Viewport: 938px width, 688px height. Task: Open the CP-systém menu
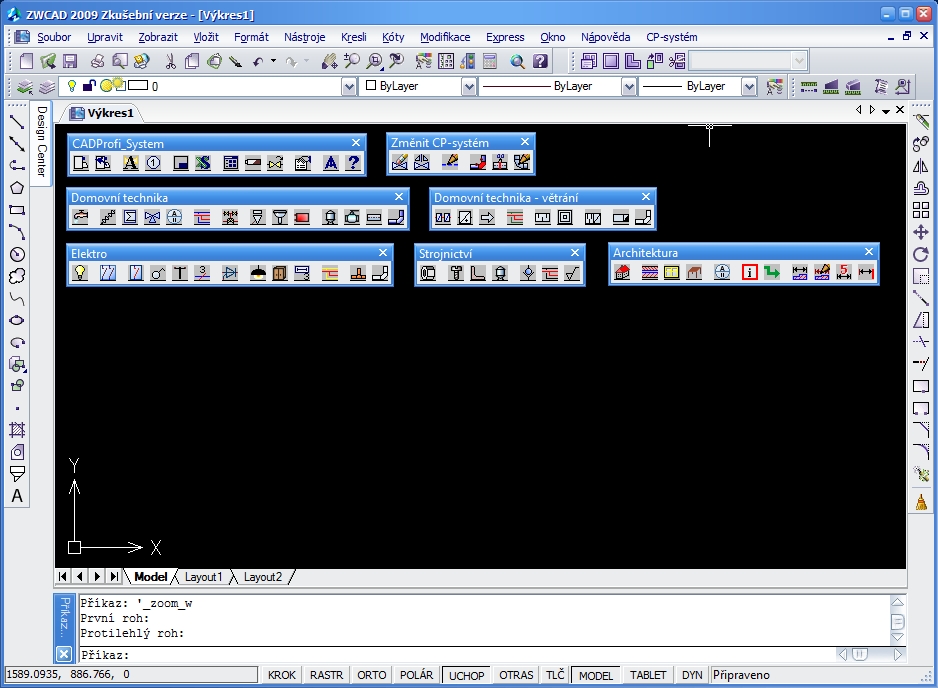coord(672,37)
